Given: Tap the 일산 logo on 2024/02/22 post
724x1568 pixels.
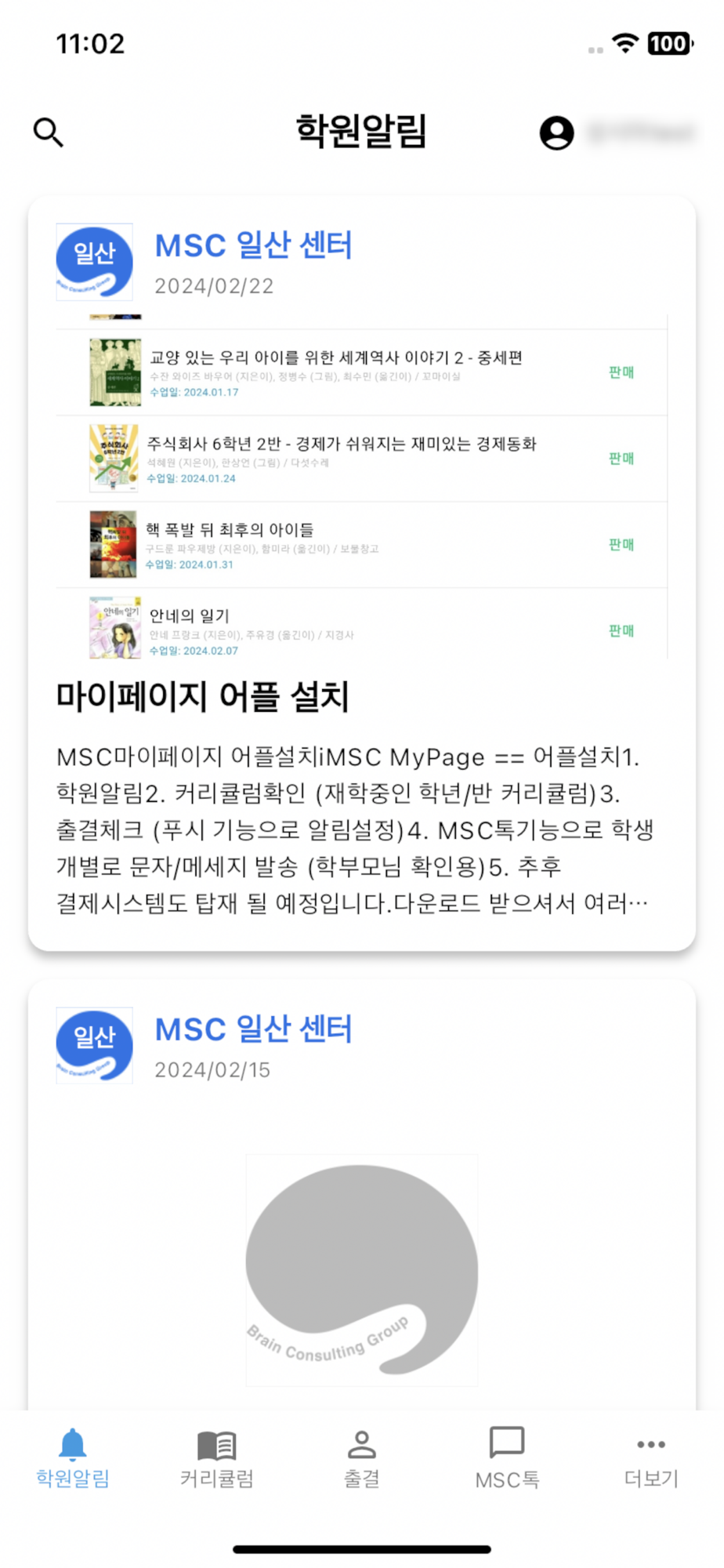Looking at the screenshot, I should coord(94,262).
